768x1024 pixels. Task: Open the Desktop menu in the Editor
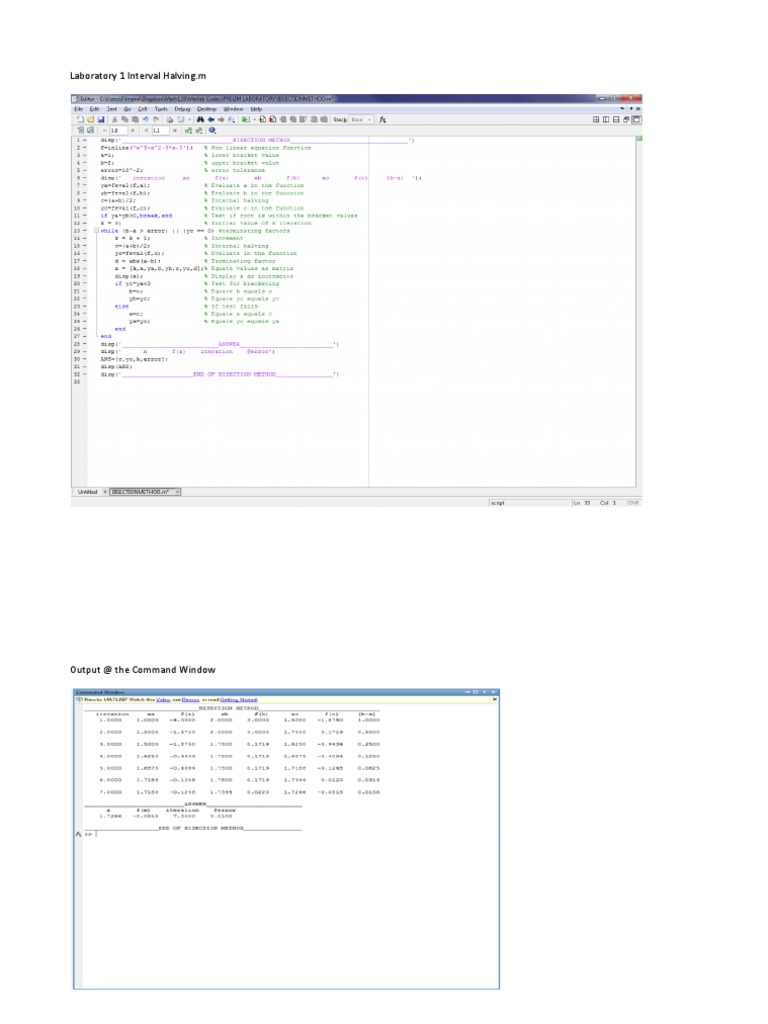[x=206, y=109]
